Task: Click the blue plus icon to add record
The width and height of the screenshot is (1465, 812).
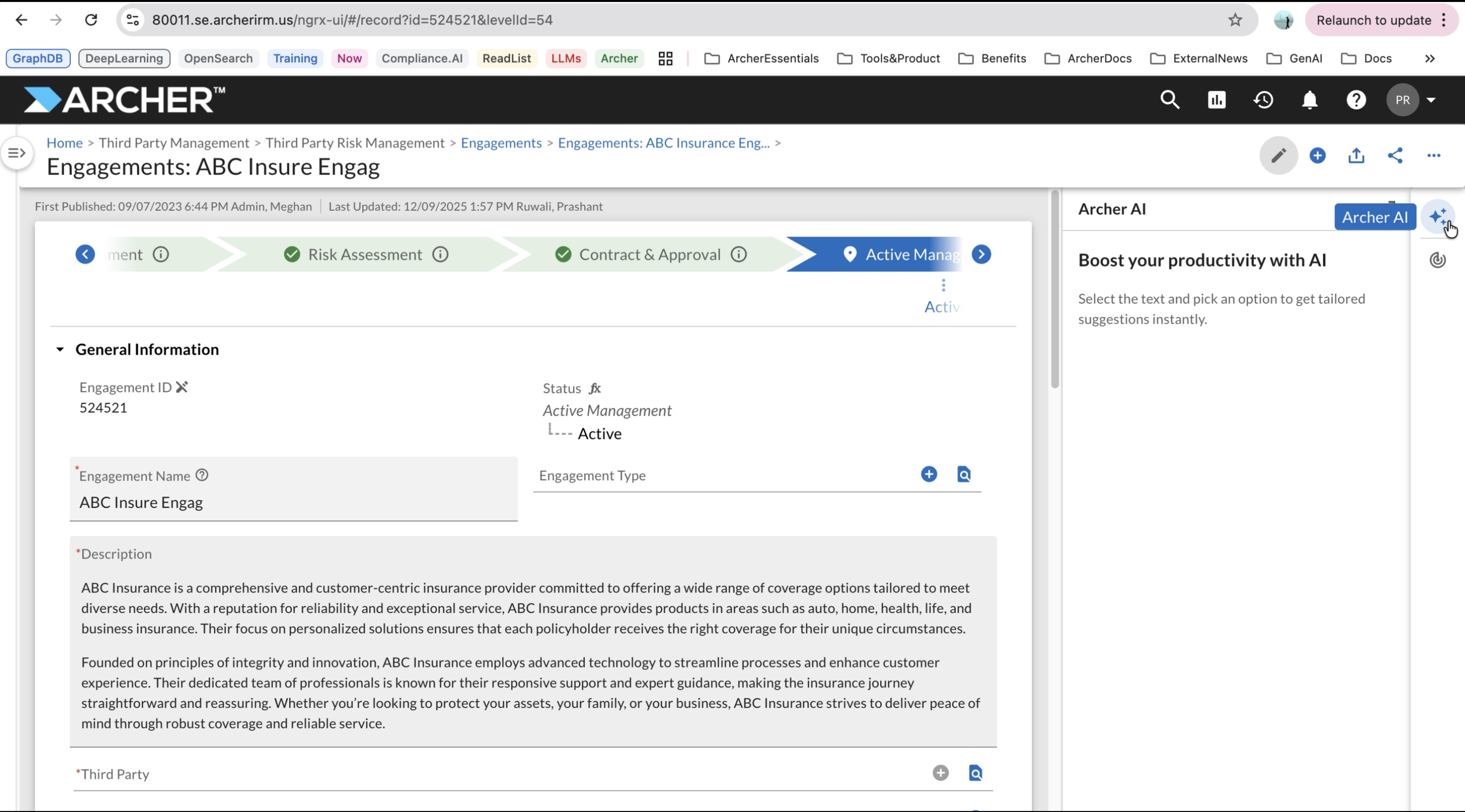Action: tap(1318, 155)
